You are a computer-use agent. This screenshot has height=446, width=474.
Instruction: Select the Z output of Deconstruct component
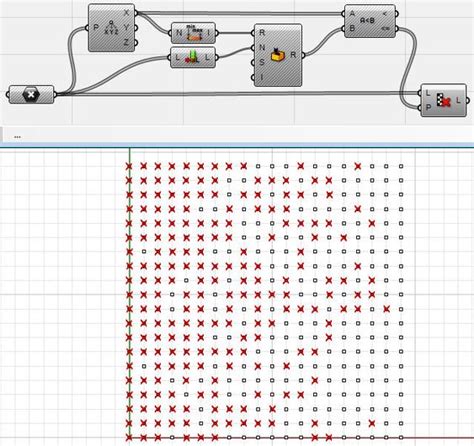tap(126, 42)
